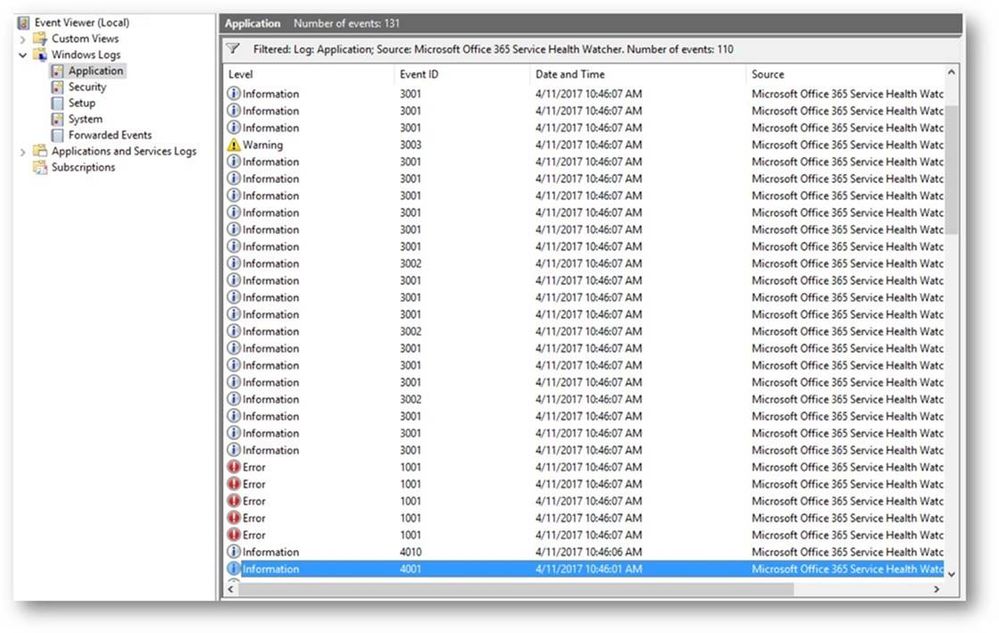Sort by the Event ID column header

coord(462,74)
